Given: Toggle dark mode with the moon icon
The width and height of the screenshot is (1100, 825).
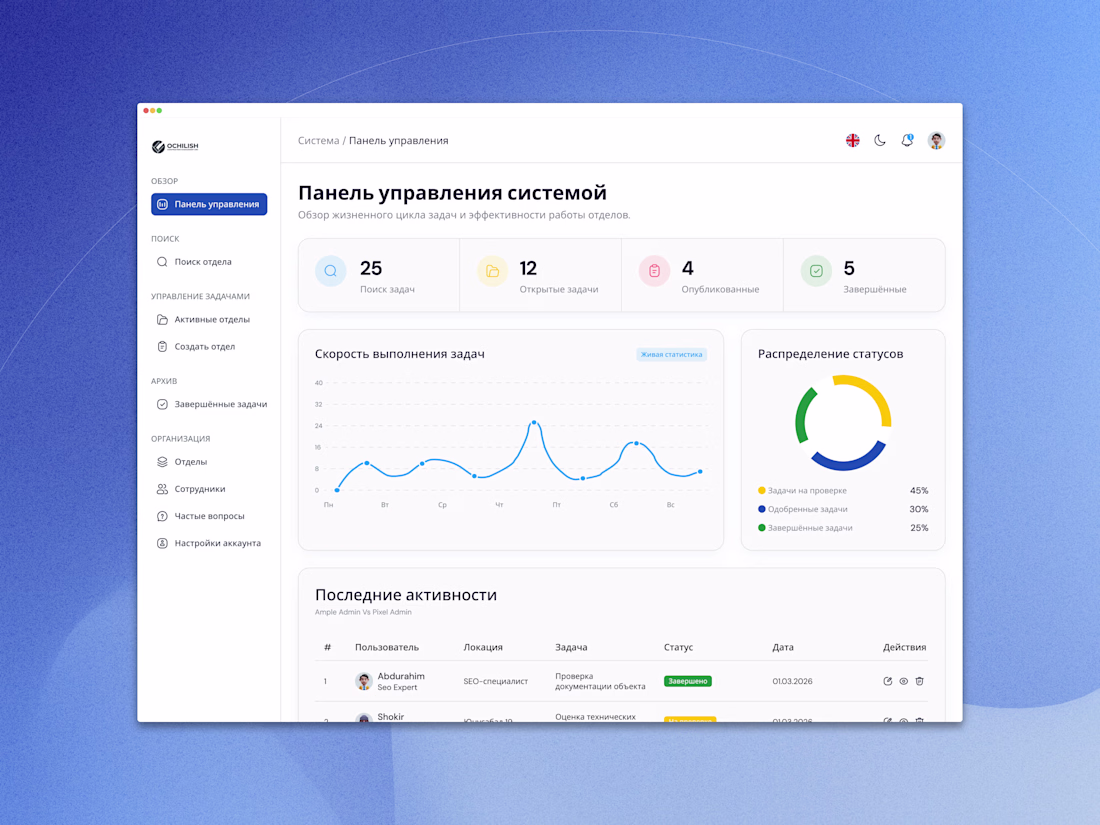Looking at the screenshot, I should (880, 140).
